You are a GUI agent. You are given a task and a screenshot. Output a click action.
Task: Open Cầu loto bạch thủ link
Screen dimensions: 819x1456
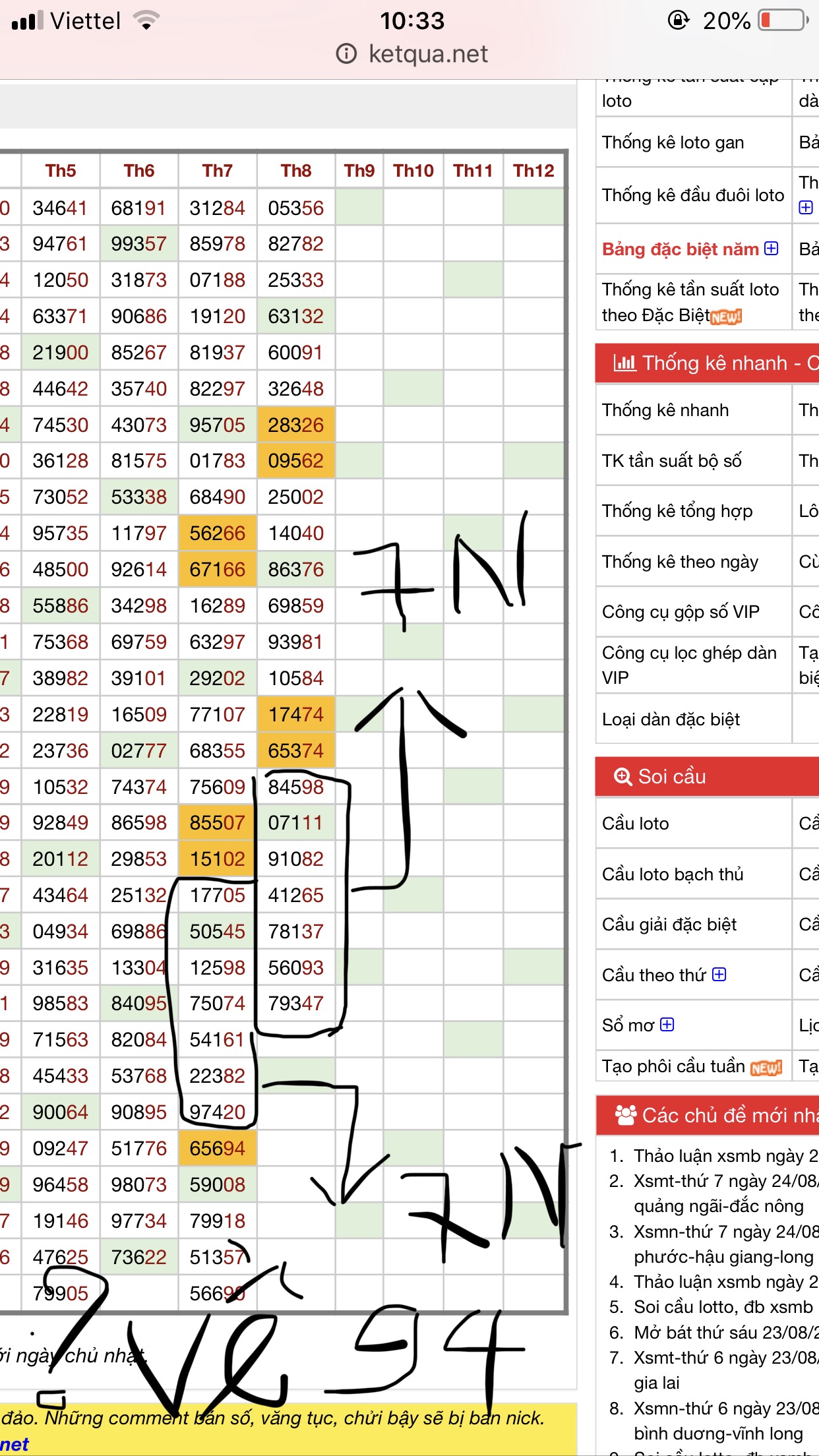coord(673,874)
